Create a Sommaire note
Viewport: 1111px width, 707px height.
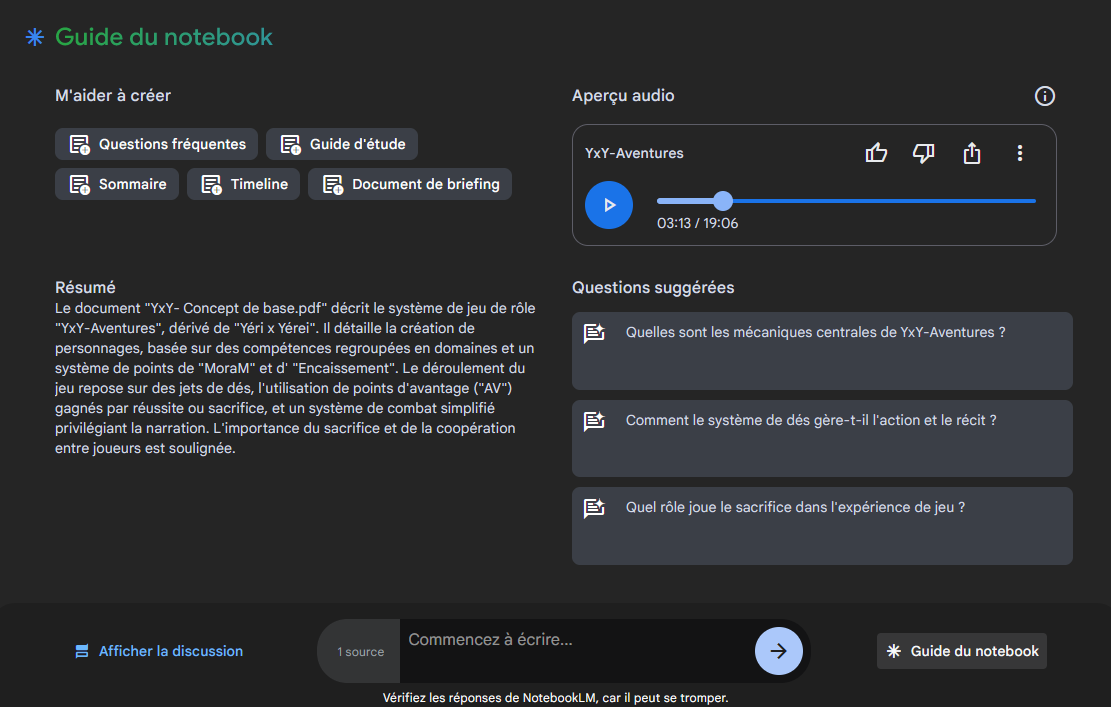click(x=117, y=184)
